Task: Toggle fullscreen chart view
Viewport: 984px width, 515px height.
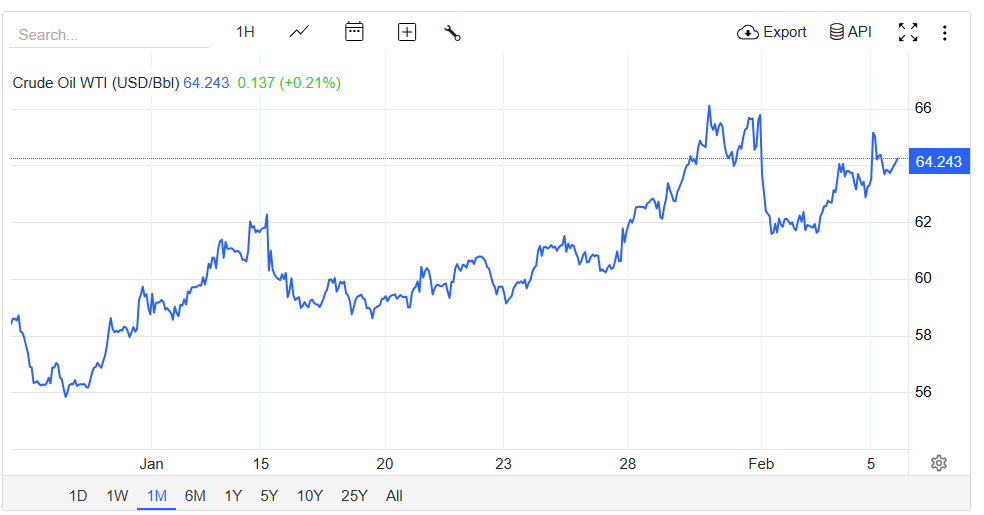Action: (908, 32)
